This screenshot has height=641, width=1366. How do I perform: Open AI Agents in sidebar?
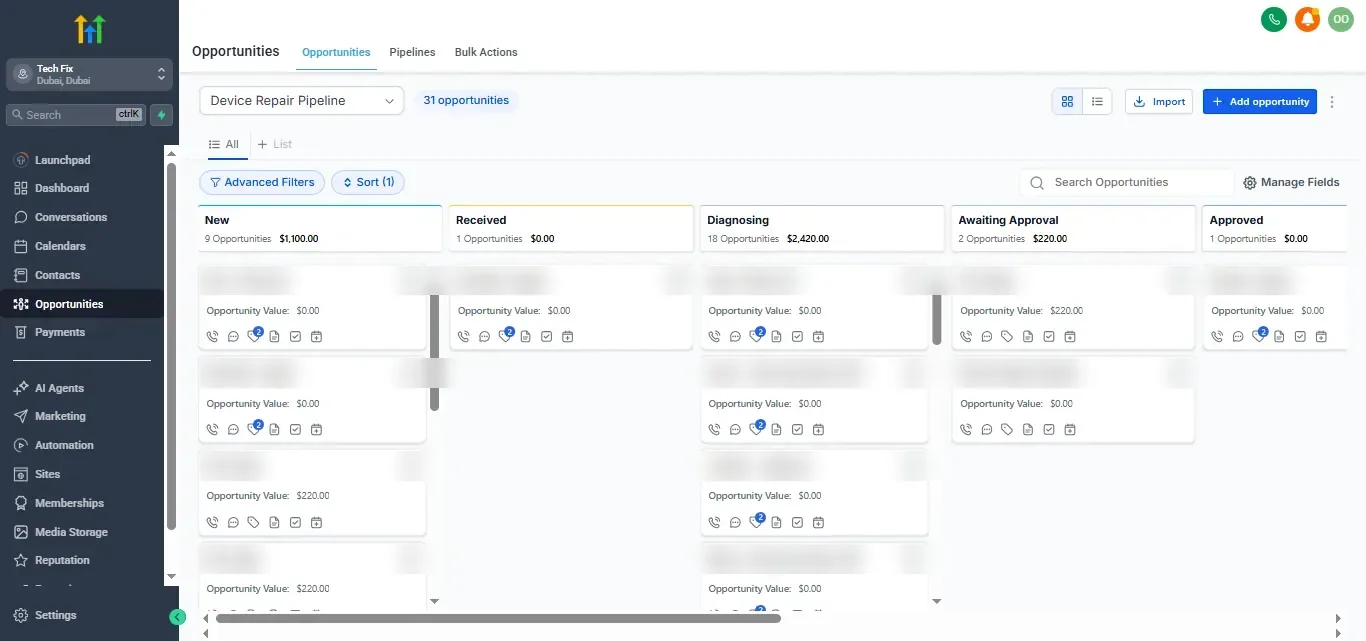[59, 388]
